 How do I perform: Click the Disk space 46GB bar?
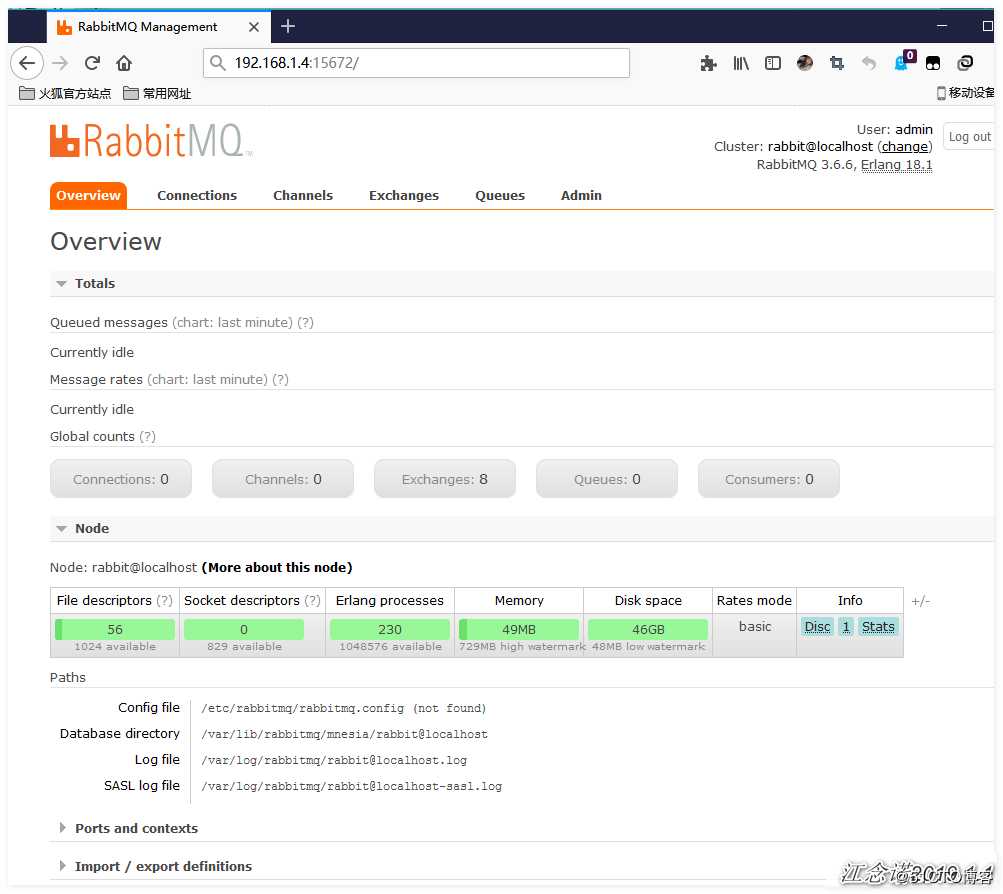click(648, 629)
